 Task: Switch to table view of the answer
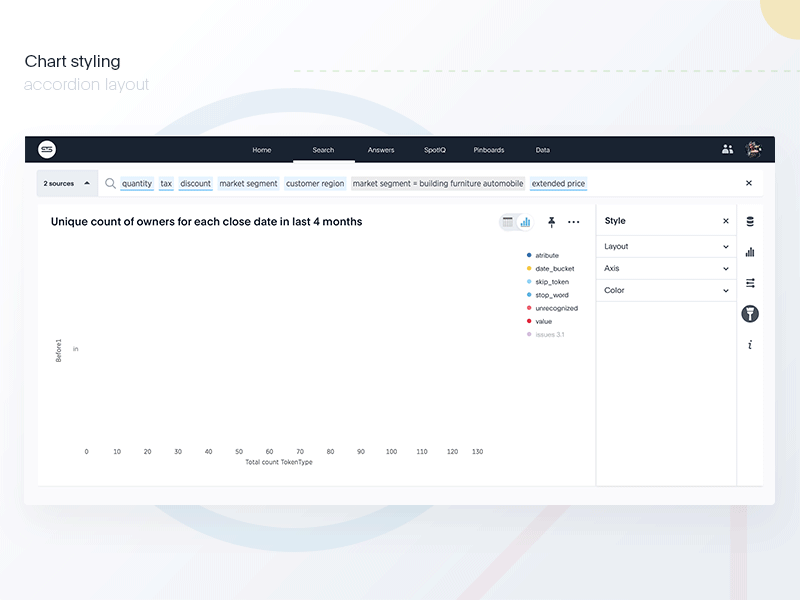[x=507, y=222]
